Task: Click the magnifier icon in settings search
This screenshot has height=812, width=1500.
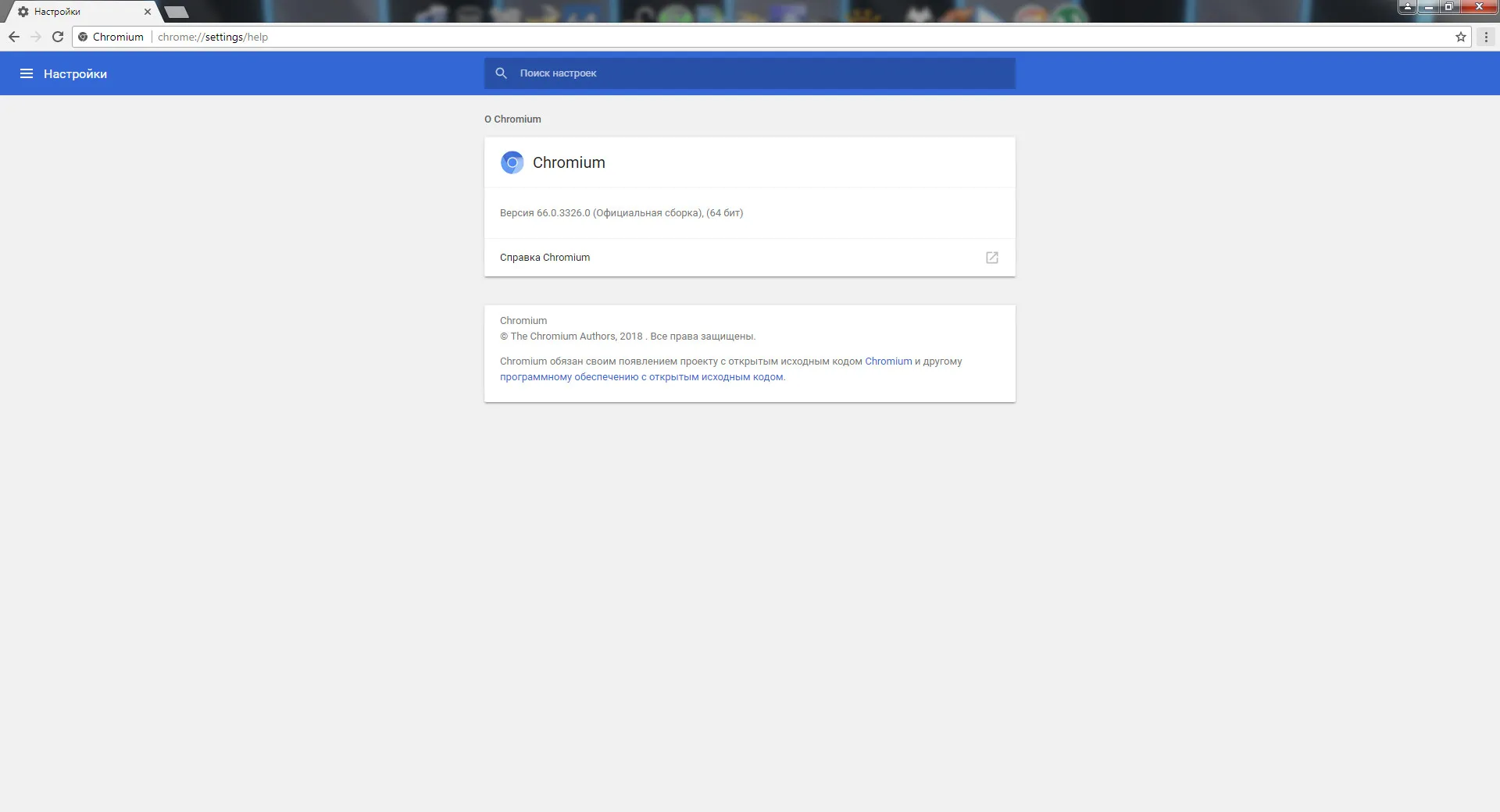Action: click(x=502, y=73)
